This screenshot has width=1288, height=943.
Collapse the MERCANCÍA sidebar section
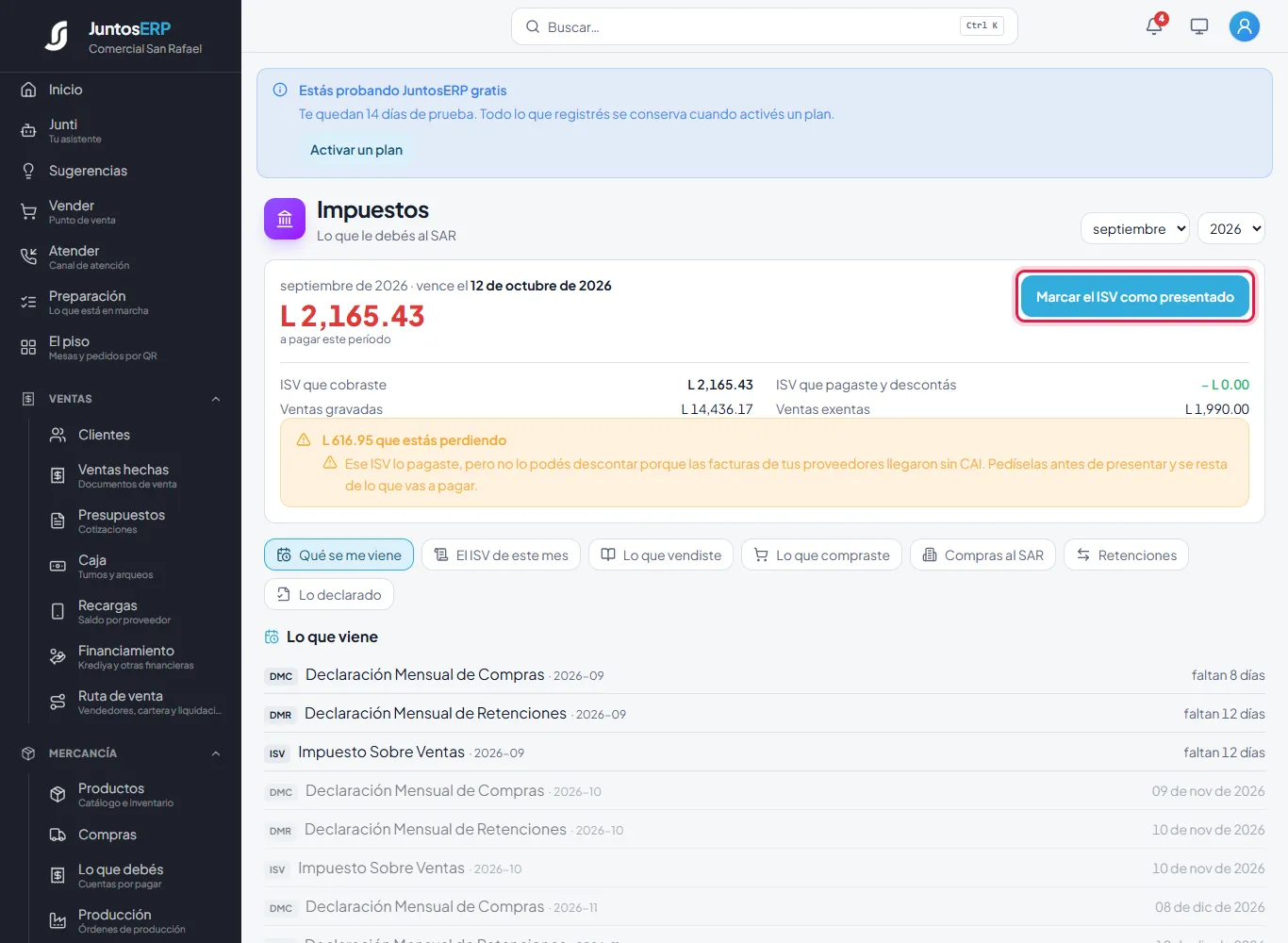tap(216, 753)
